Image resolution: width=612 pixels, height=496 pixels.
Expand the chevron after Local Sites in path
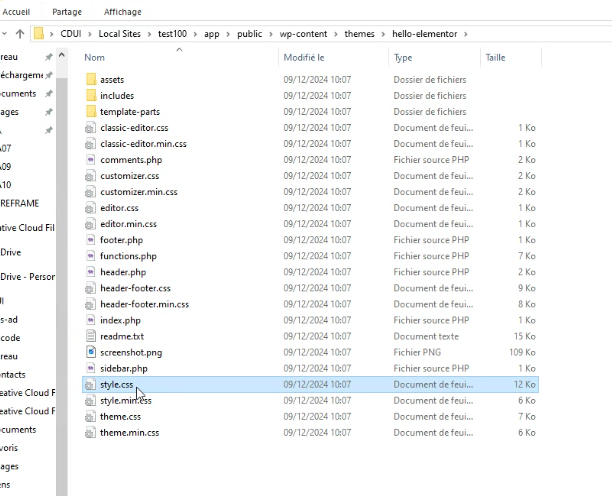click(152, 34)
